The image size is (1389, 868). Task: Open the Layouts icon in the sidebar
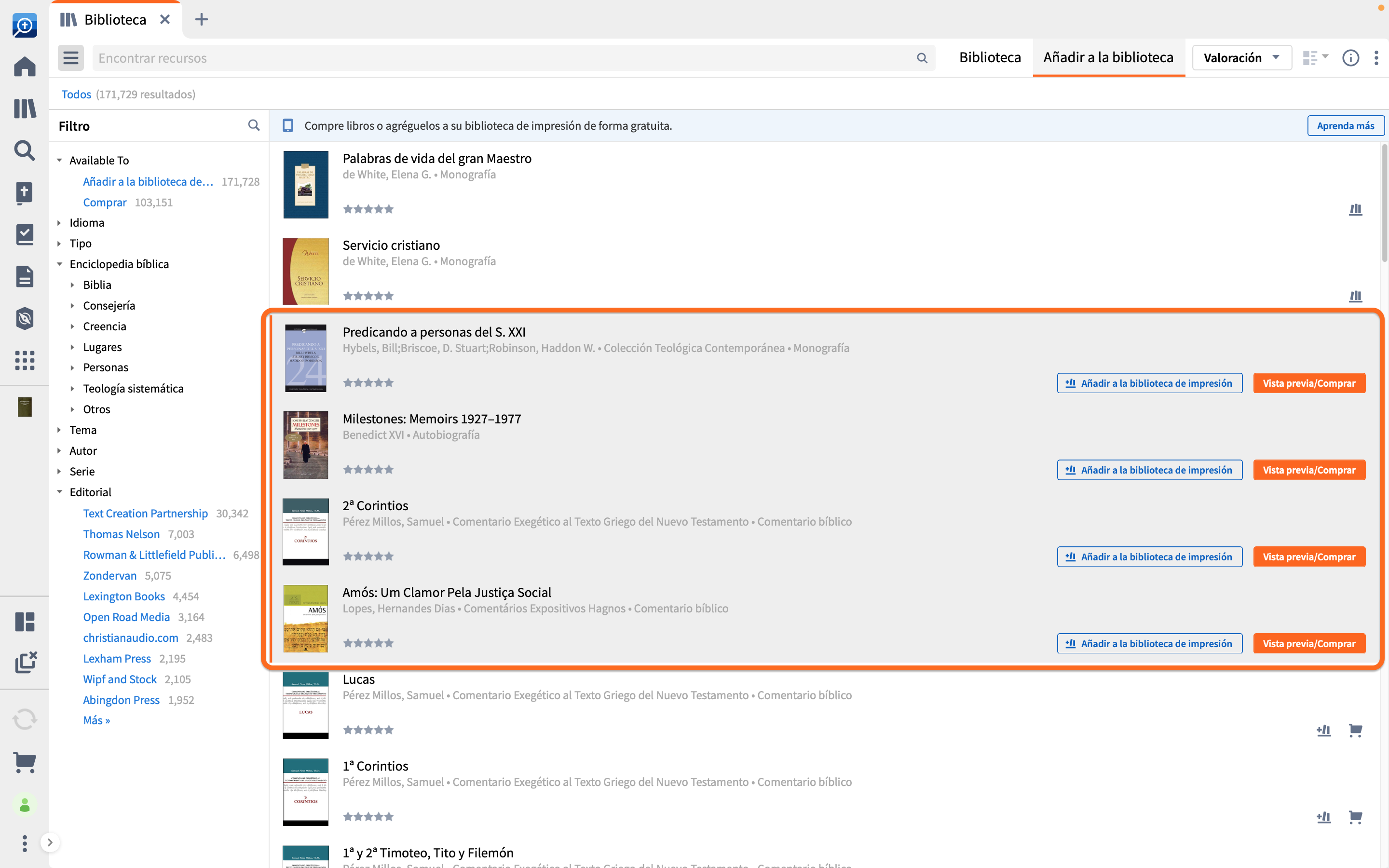point(25,621)
